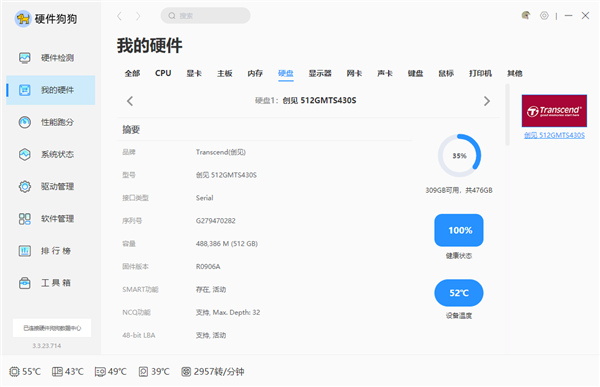Switch to the 鼠标 tab
600x387 pixels.
tap(446, 73)
